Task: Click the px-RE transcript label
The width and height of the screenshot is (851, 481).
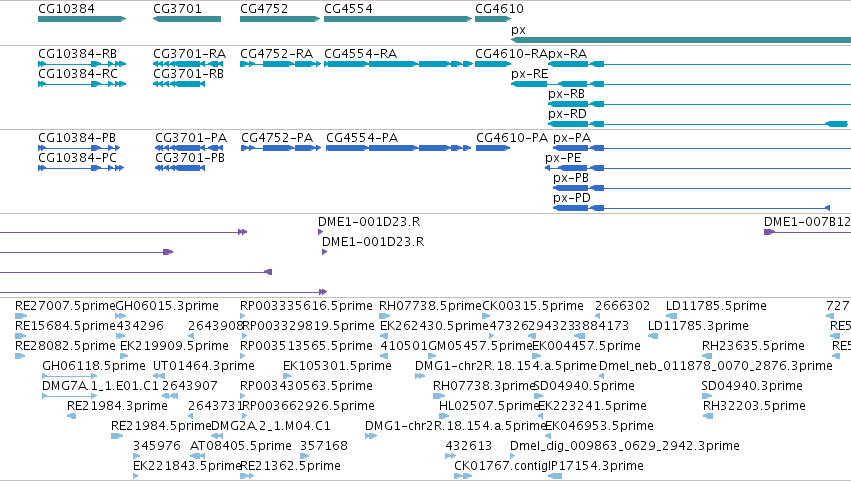Action: (530, 74)
